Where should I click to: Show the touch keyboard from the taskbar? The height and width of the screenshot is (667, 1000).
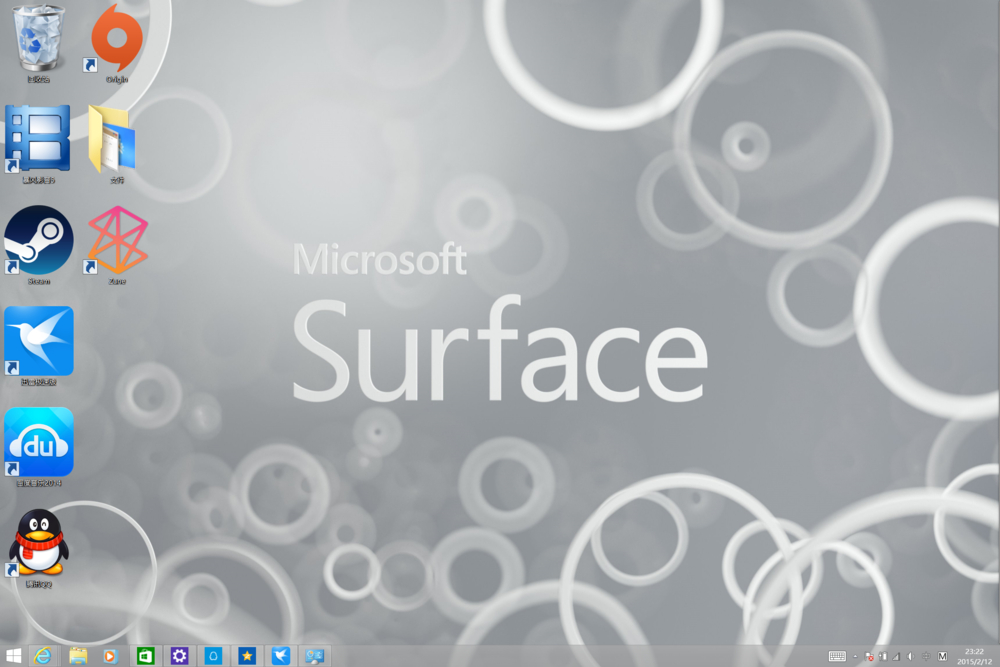[x=837, y=656]
